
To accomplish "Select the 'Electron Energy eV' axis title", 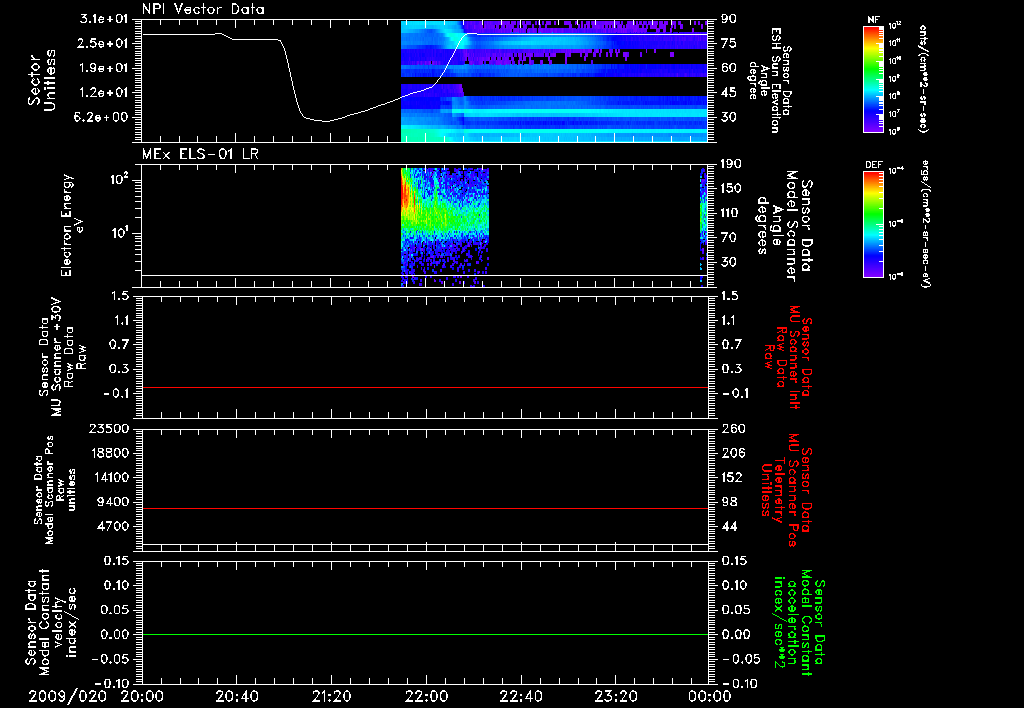I will (x=72, y=225).
